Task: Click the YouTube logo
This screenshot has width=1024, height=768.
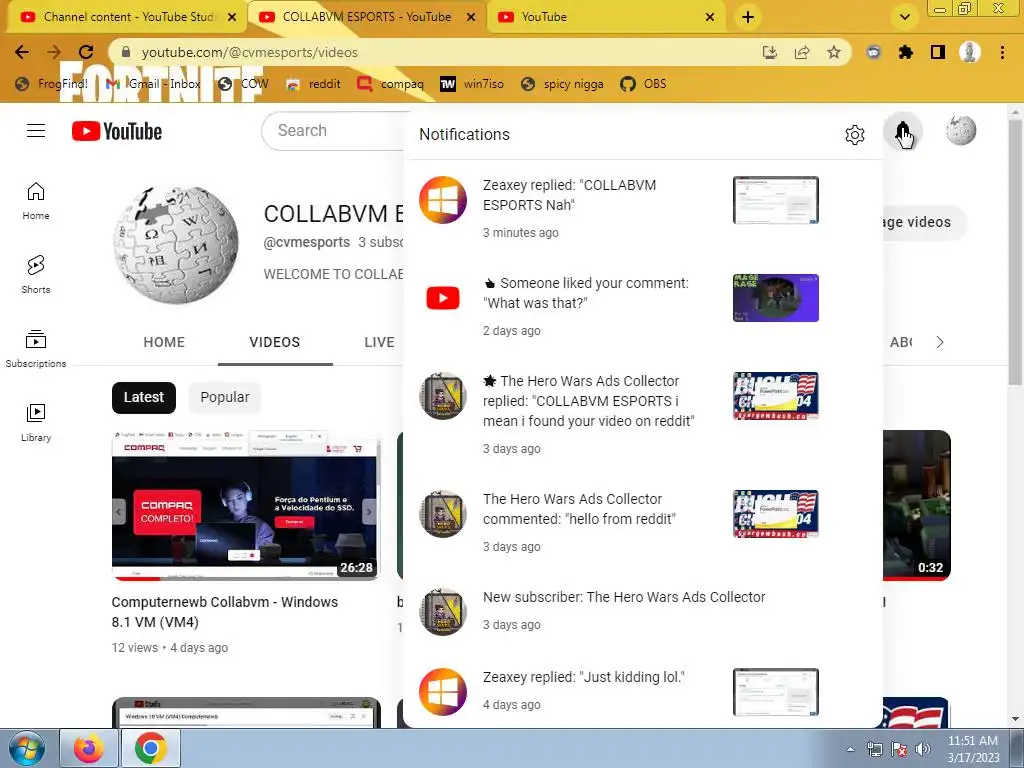Action: pos(117,131)
